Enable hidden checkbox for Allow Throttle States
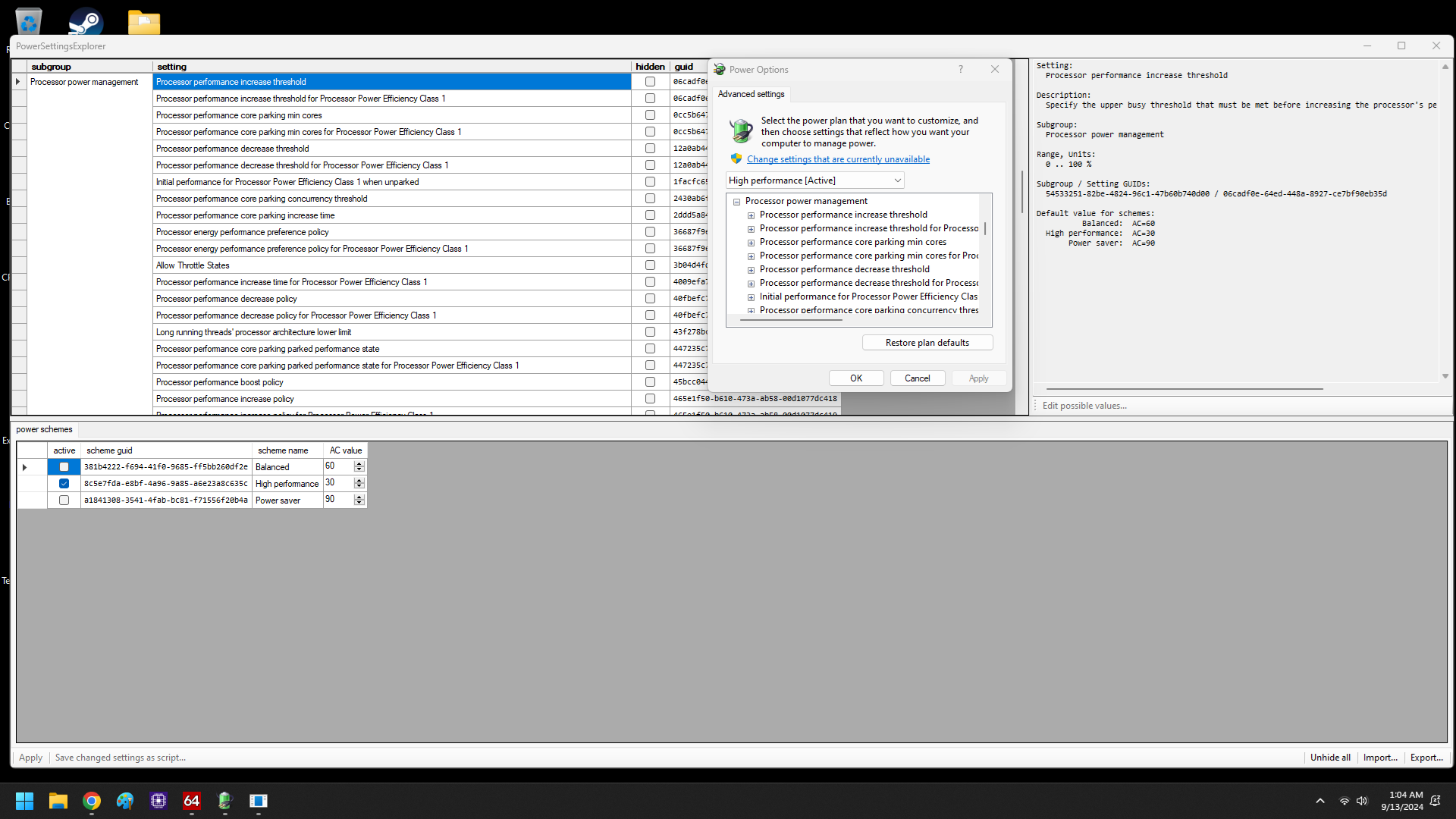Image resolution: width=1456 pixels, height=819 pixels. 650,265
